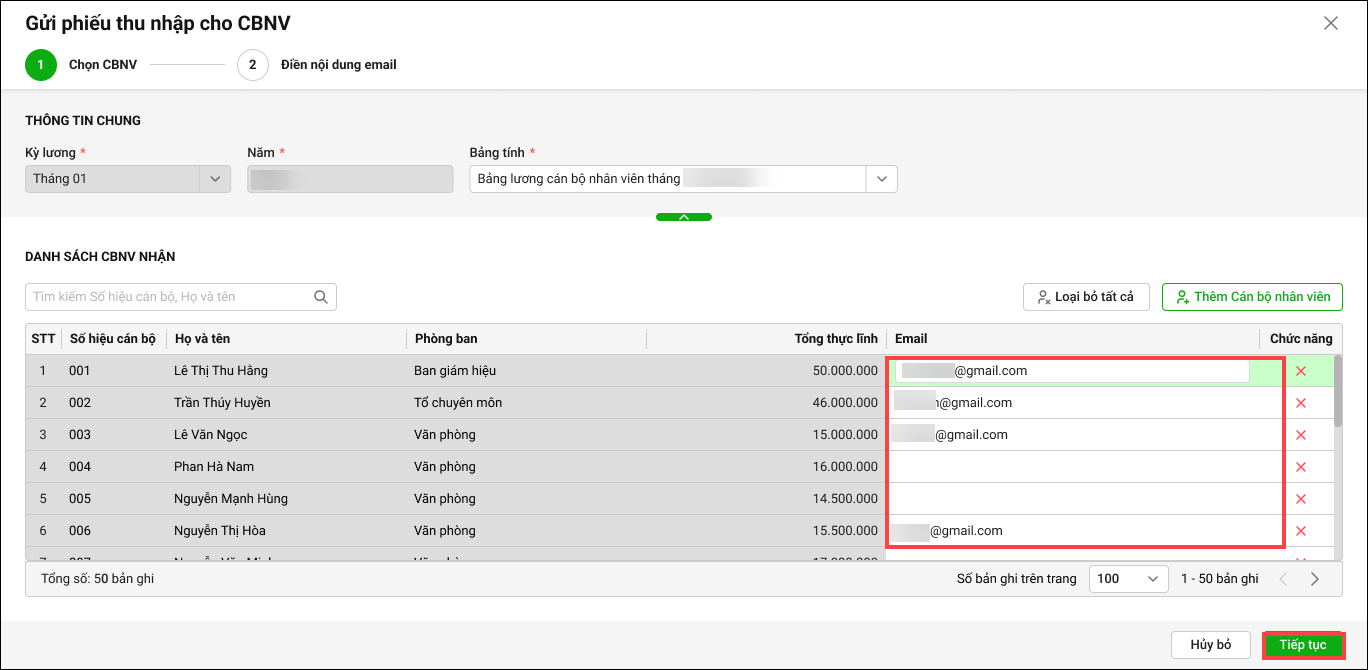Go to next page arrow
The image size is (1368, 670).
(1315, 579)
